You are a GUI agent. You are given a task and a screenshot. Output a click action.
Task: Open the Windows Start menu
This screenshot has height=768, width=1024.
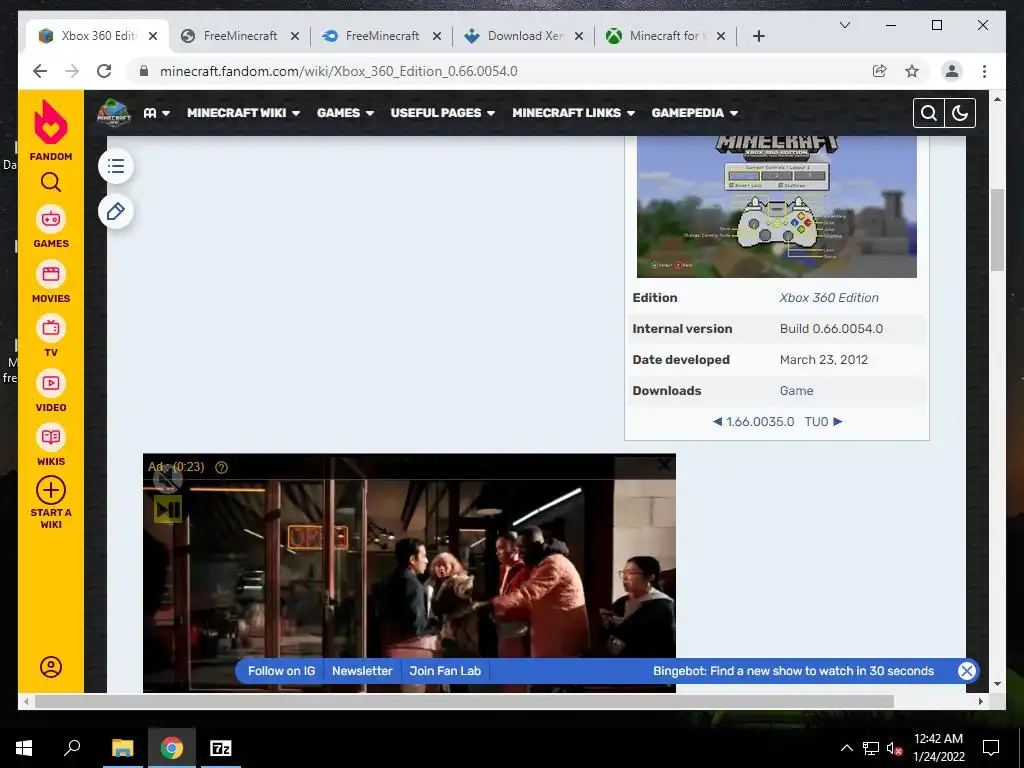click(x=24, y=748)
